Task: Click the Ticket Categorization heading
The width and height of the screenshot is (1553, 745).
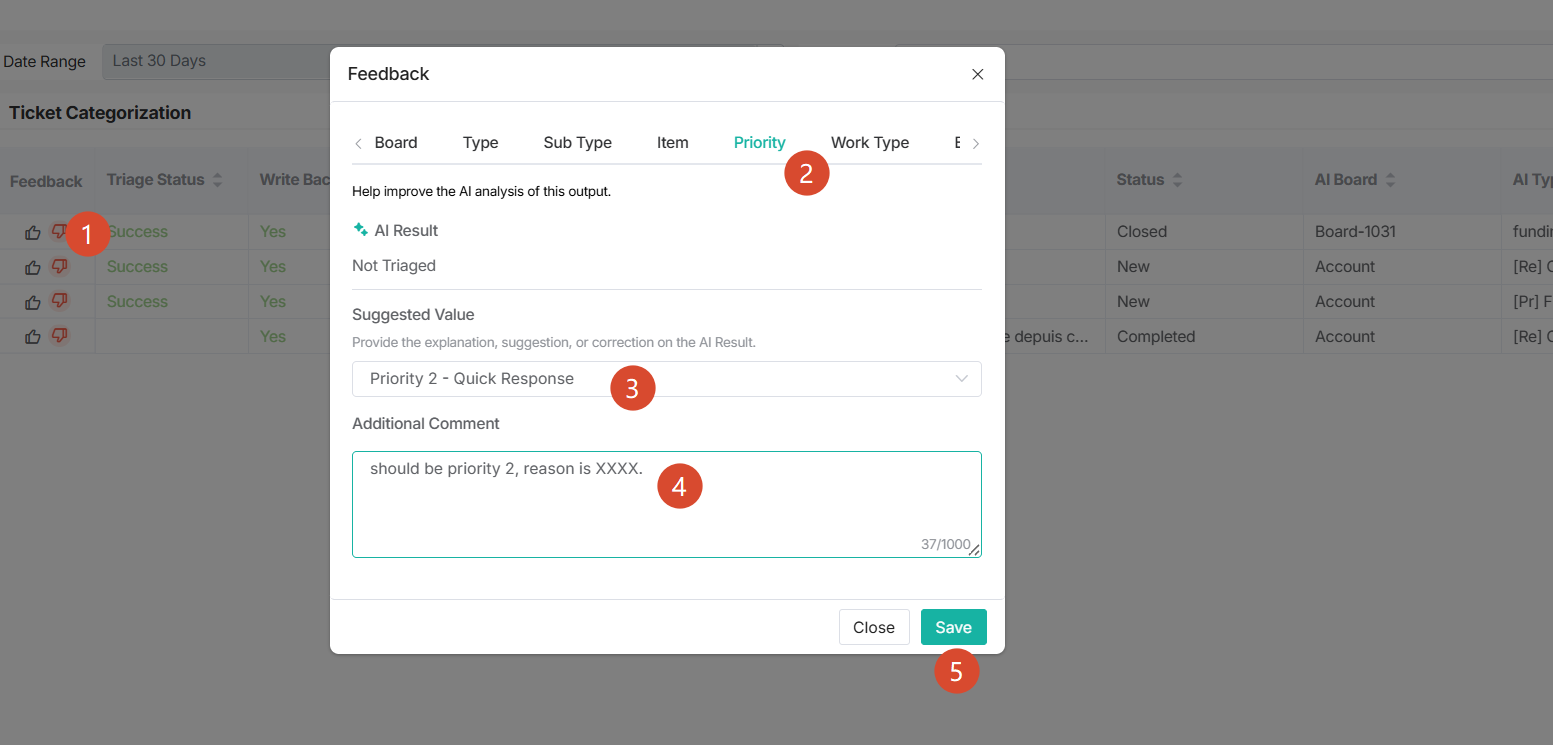Action: click(100, 113)
